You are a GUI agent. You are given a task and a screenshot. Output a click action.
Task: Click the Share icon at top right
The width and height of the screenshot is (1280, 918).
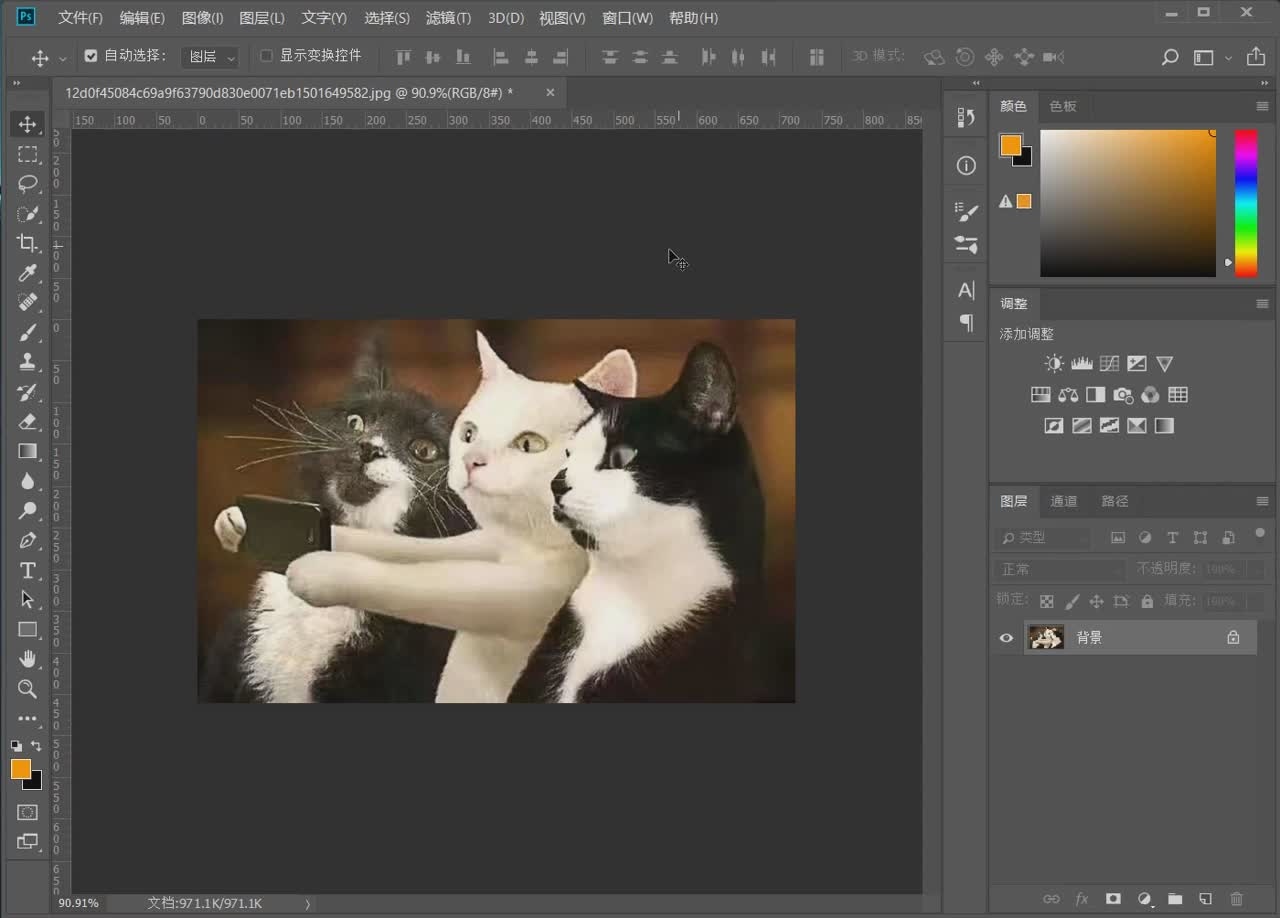click(1256, 57)
